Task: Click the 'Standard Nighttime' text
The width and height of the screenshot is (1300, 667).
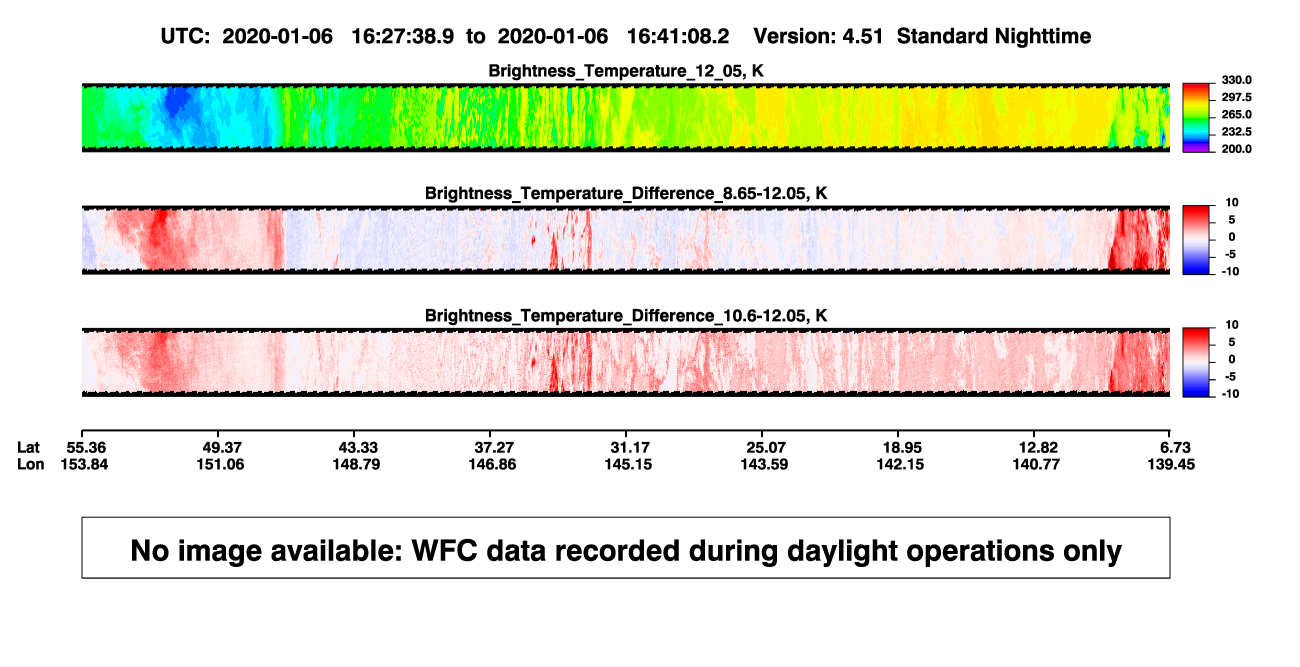Action: coord(994,36)
